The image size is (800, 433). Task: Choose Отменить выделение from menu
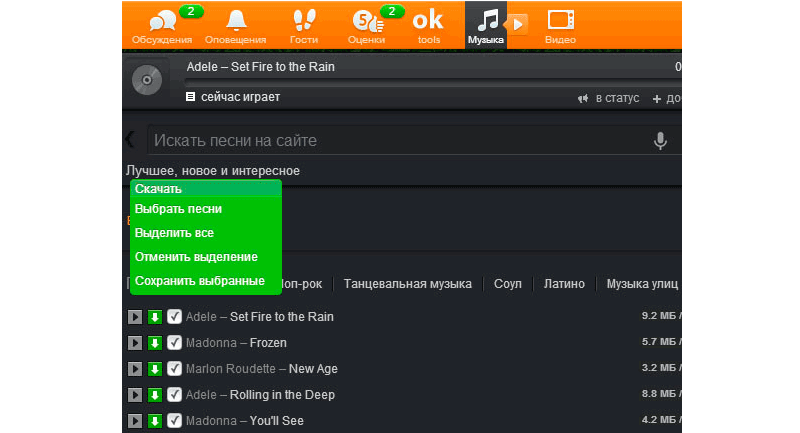[x=196, y=257]
